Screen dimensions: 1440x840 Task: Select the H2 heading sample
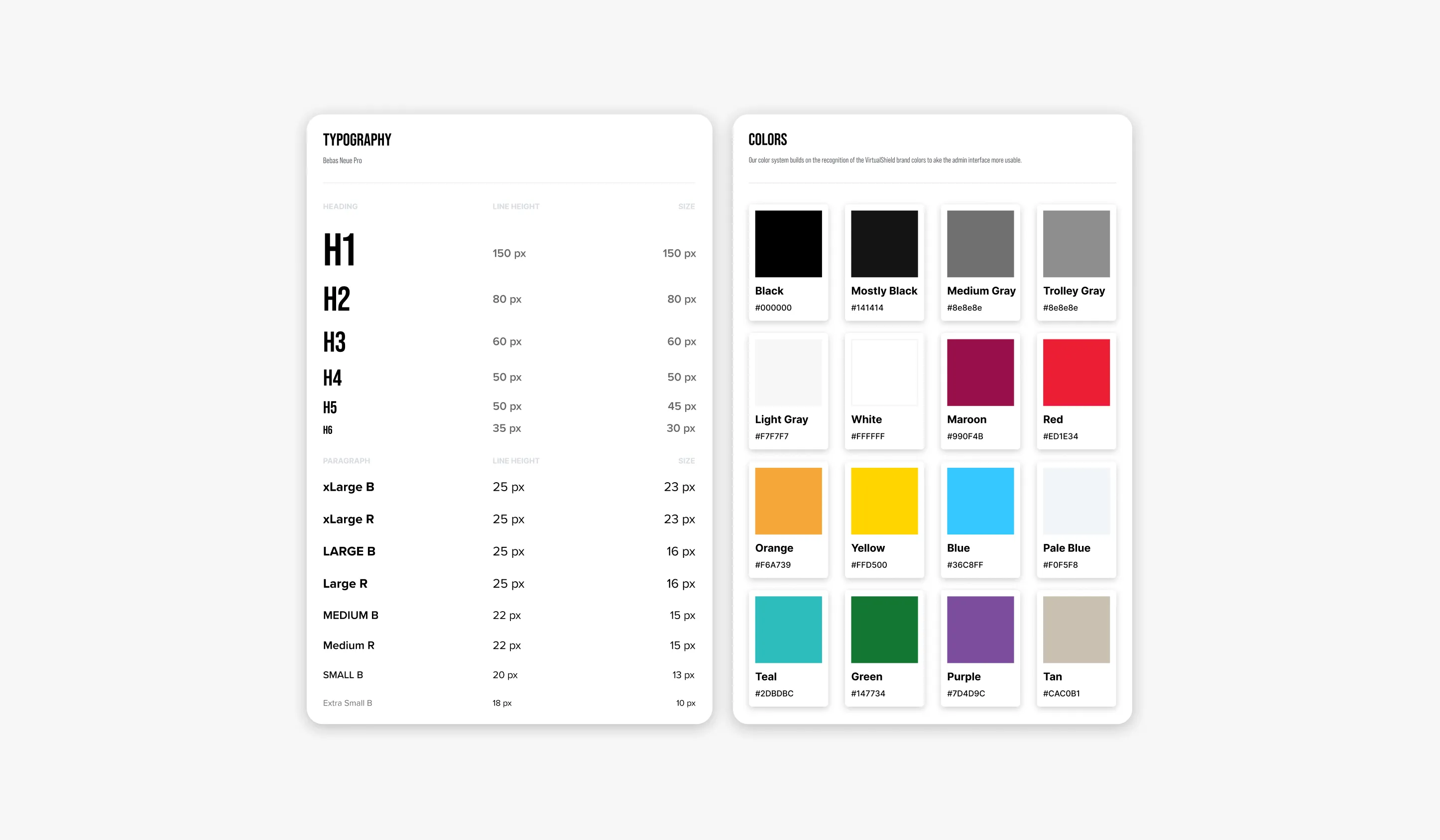click(336, 299)
